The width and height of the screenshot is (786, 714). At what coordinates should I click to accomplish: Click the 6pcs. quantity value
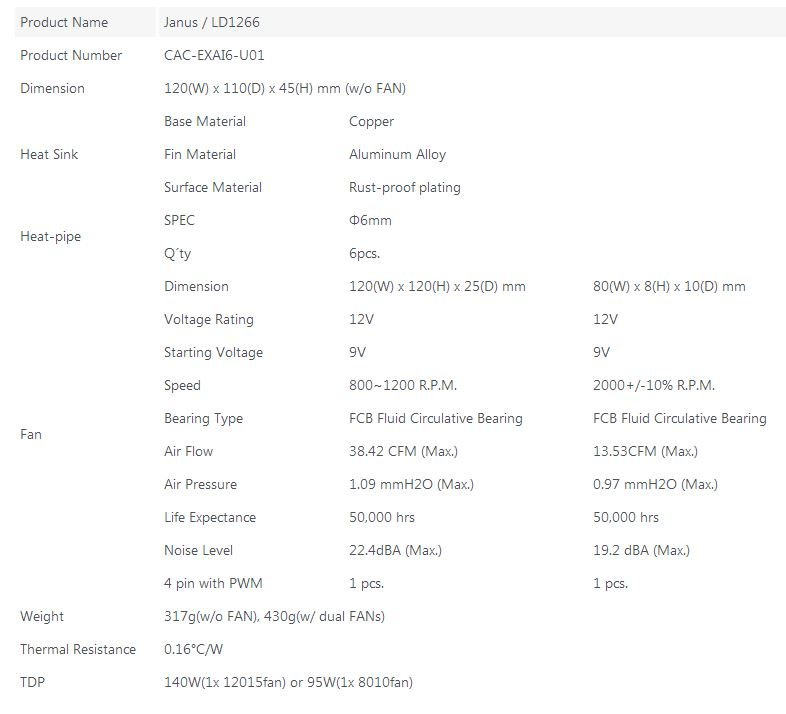click(x=364, y=253)
